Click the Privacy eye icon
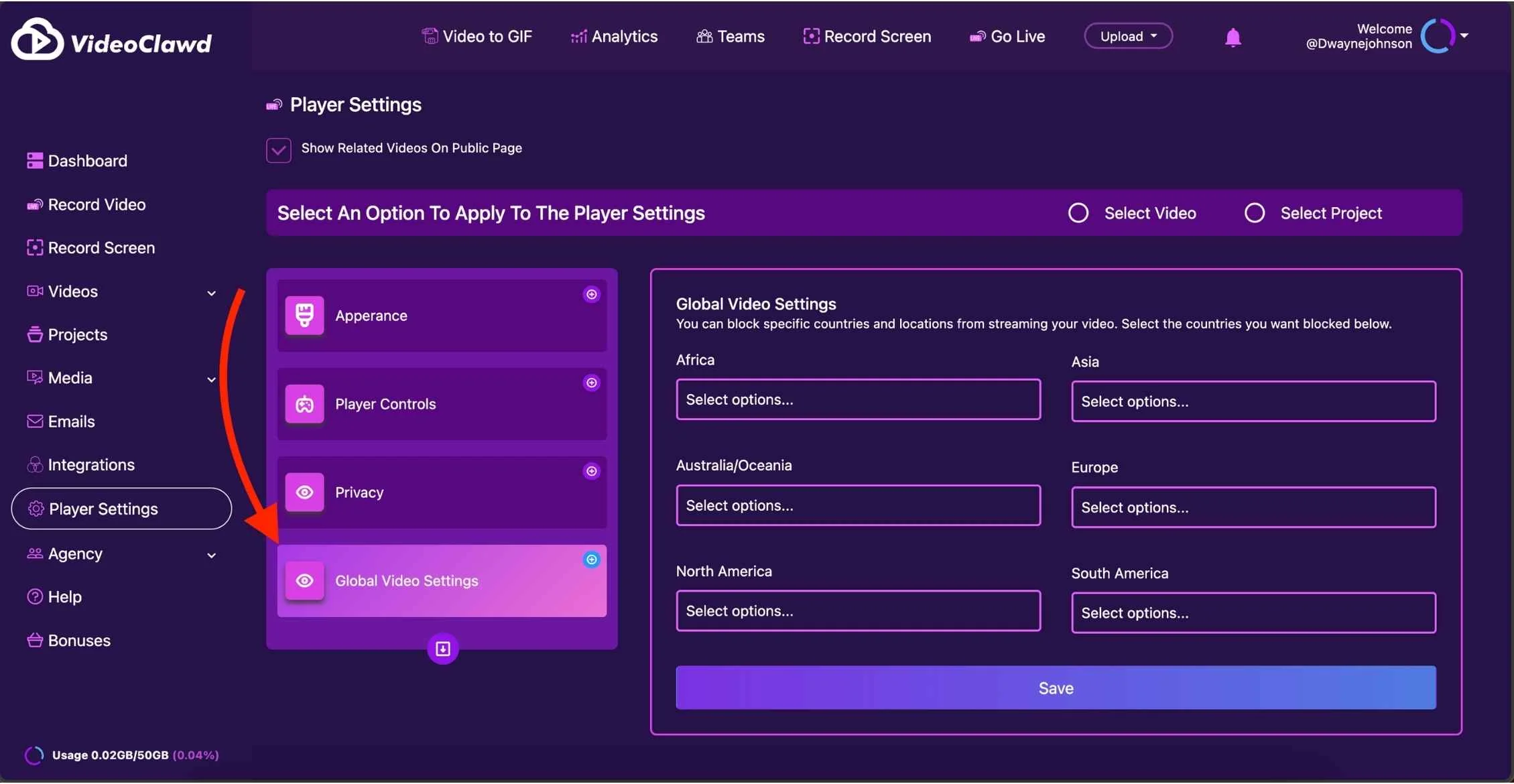The image size is (1514, 784). point(304,492)
